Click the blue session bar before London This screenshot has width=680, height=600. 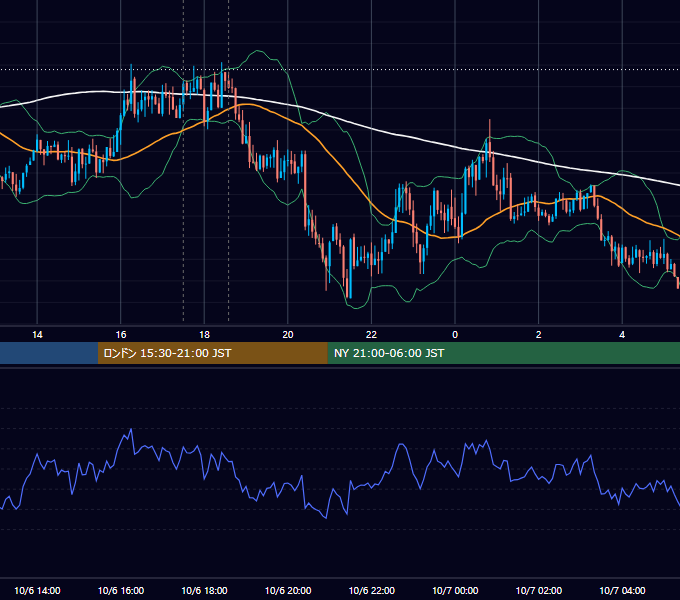point(49,353)
